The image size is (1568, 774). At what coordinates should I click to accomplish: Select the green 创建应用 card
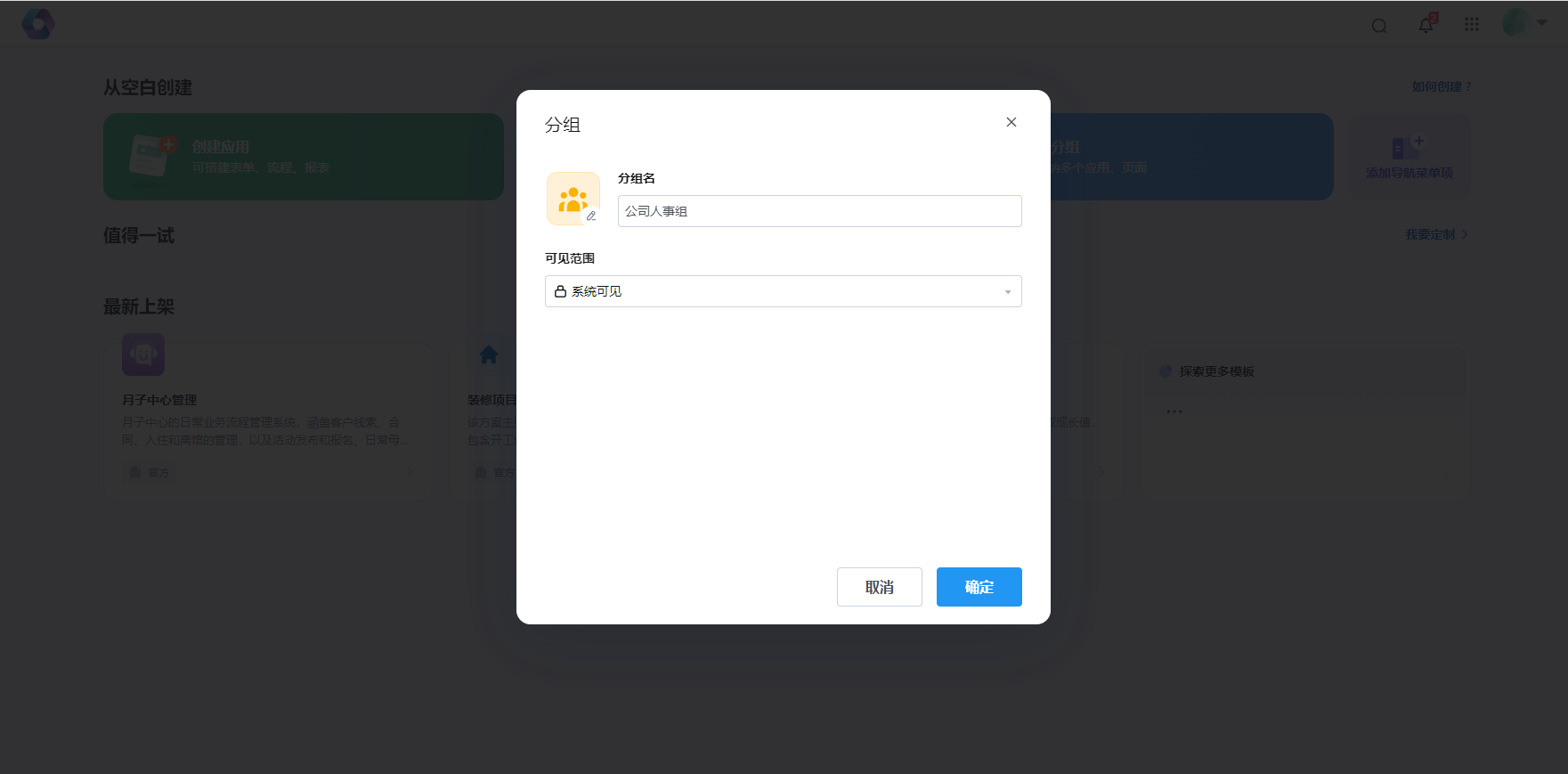[303, 157]
